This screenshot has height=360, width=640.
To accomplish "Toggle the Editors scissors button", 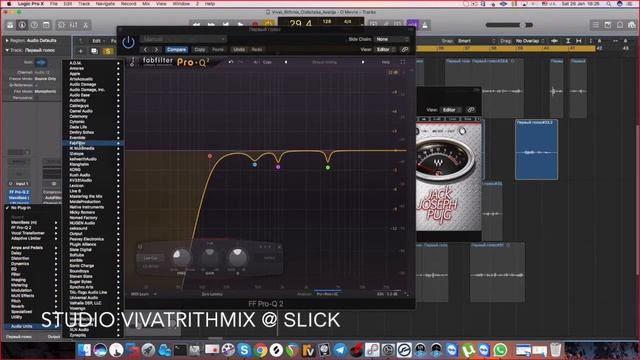I will click(x=86, y=25).
